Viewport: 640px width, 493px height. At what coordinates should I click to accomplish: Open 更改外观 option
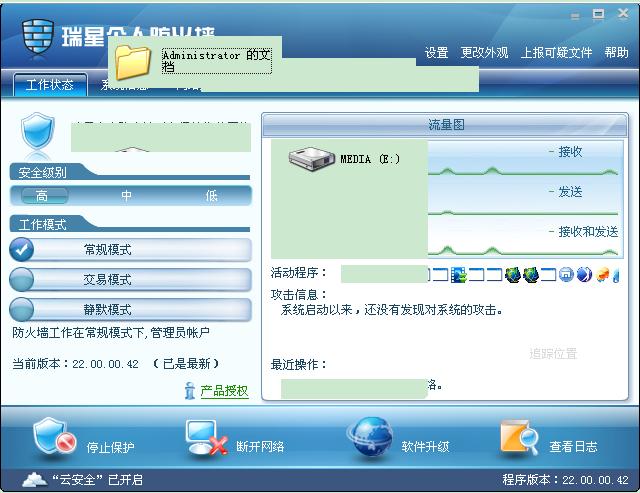pyautogui.click(x=484, y=53)
